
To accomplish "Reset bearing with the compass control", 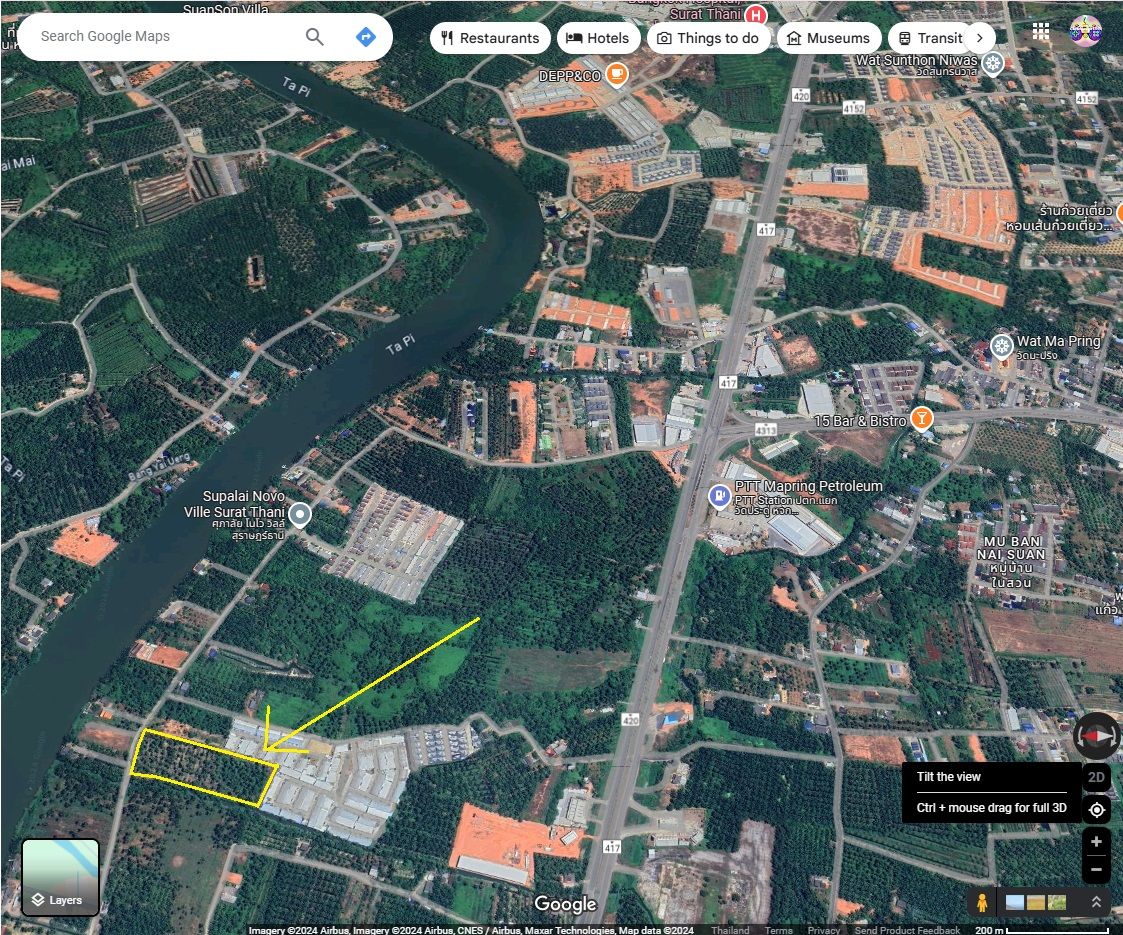I will 1096,735.
